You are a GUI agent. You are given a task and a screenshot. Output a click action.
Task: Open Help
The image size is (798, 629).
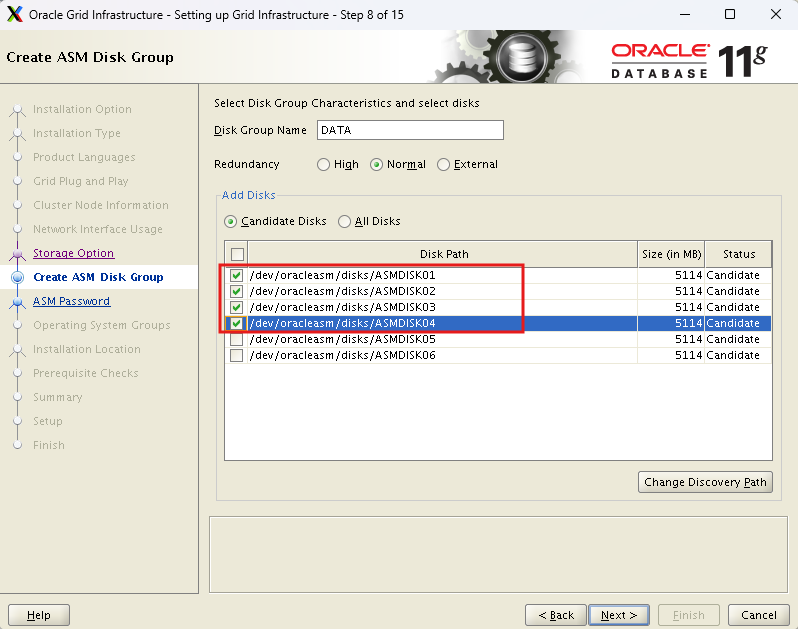click(39, 615)
